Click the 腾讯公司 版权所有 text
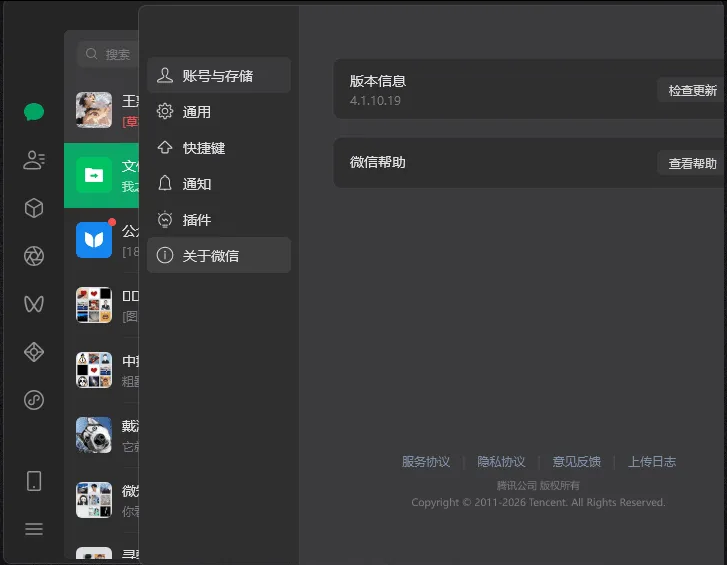This screenshot has width=727, height=565. 538,485
